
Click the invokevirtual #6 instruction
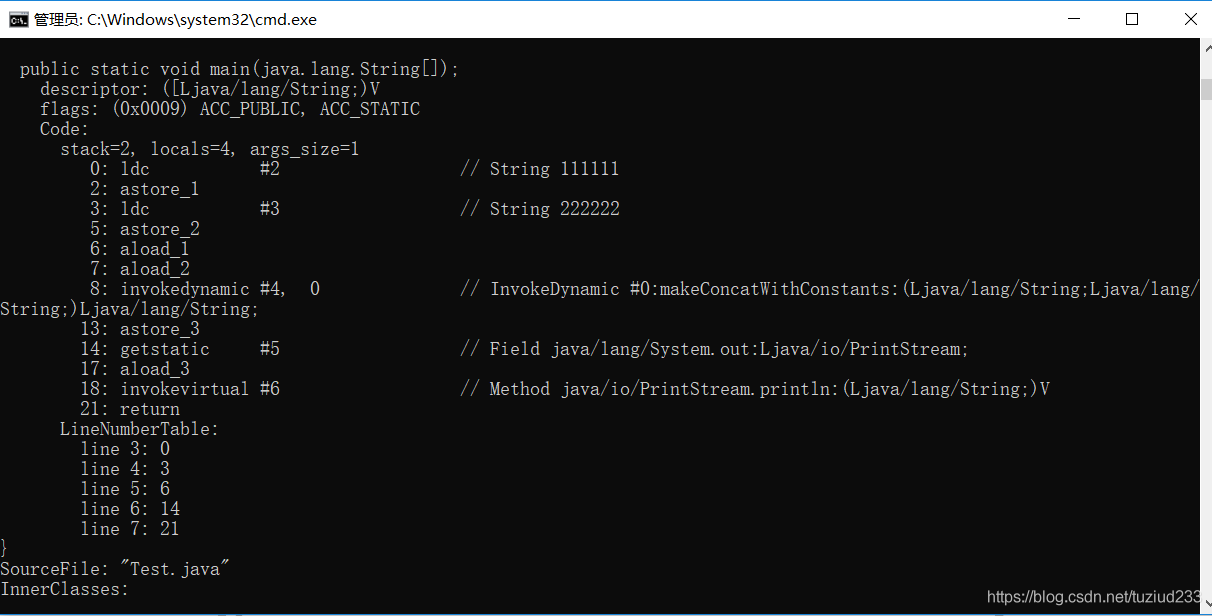coord(200,389)
